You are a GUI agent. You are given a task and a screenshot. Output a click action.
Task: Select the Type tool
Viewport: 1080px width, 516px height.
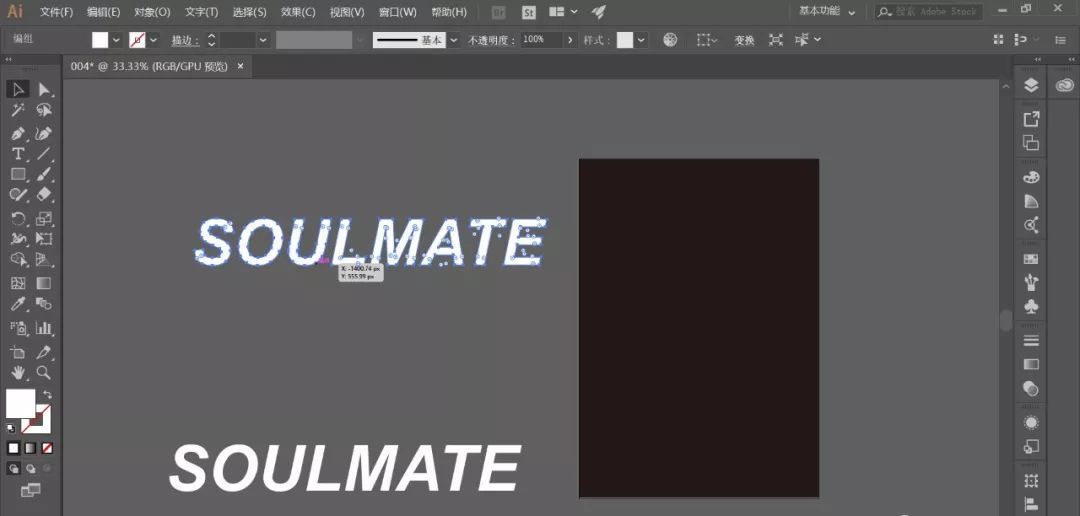tap(18, 154)
